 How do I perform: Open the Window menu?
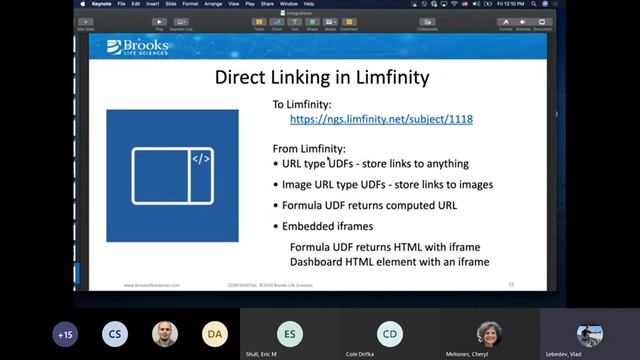[x=289, y=4]
